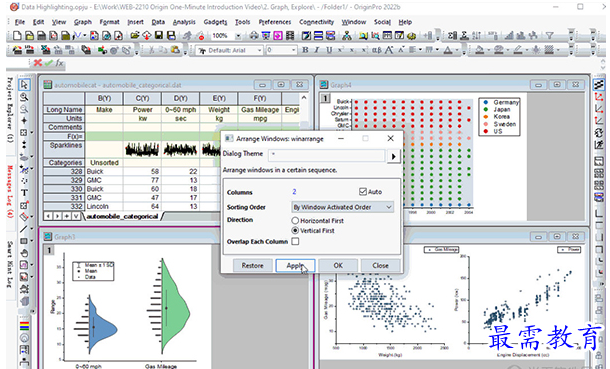Click the Paste icon in Edit toolbar
The width and height of the screenshot is (610, 369).
click(x=175, y=50)
